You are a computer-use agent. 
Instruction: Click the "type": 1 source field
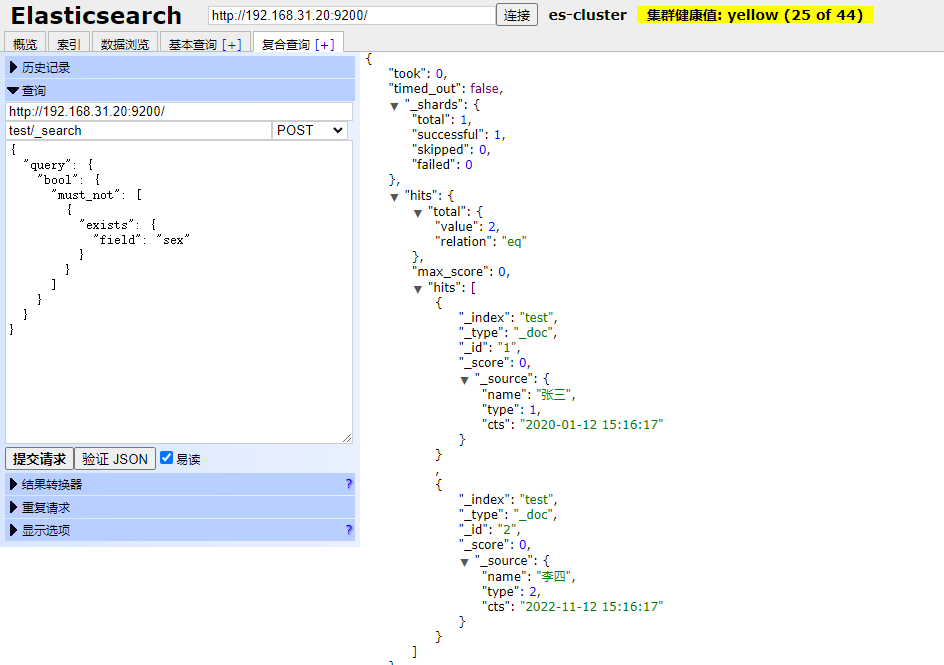[x=512, y=409]
